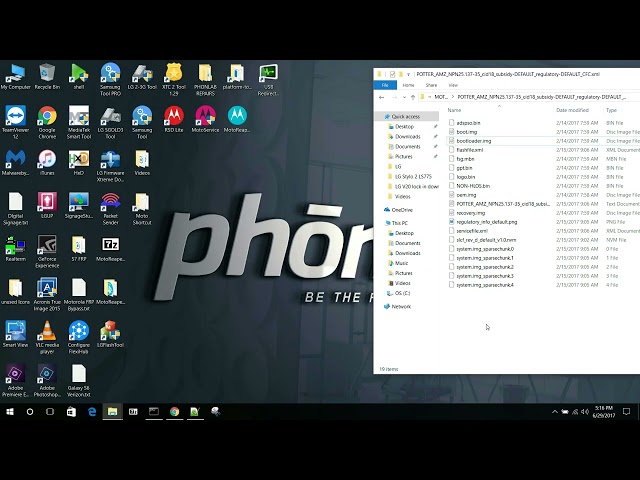Launch USB Redirector shortcut
640x480 pixels.
[268, 80]
